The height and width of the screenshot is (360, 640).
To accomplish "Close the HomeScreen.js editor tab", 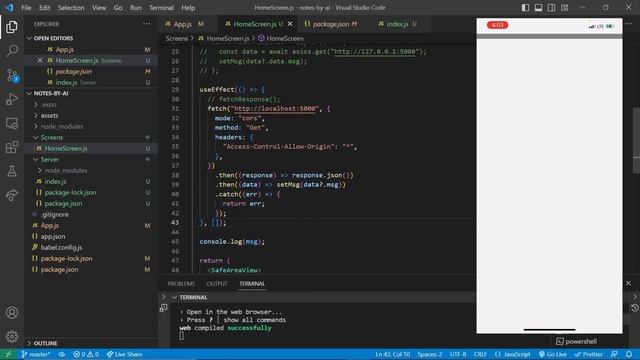I will pyautogui.click(x=290, y=24).
